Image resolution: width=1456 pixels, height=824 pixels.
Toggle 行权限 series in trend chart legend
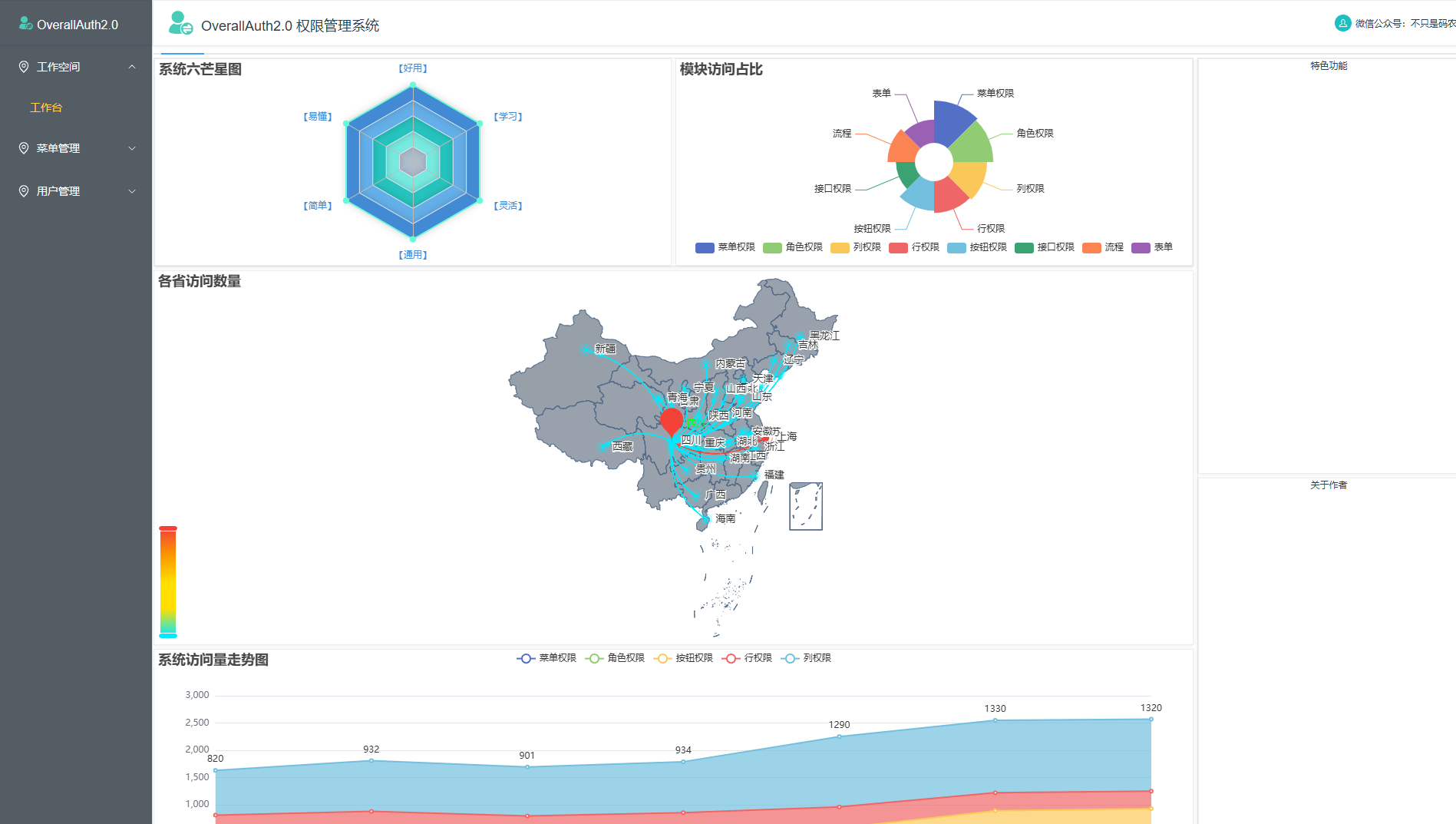746,658
